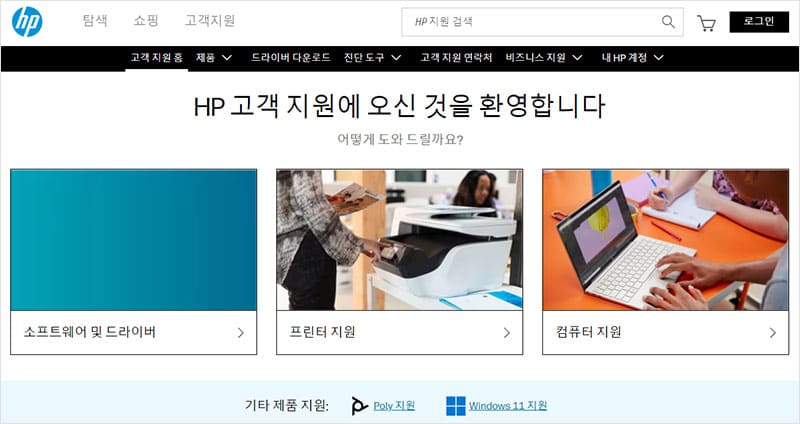Screen dimensions: 800x424
Task: Open the 탐색 top menu
Action: coord(95,21)
